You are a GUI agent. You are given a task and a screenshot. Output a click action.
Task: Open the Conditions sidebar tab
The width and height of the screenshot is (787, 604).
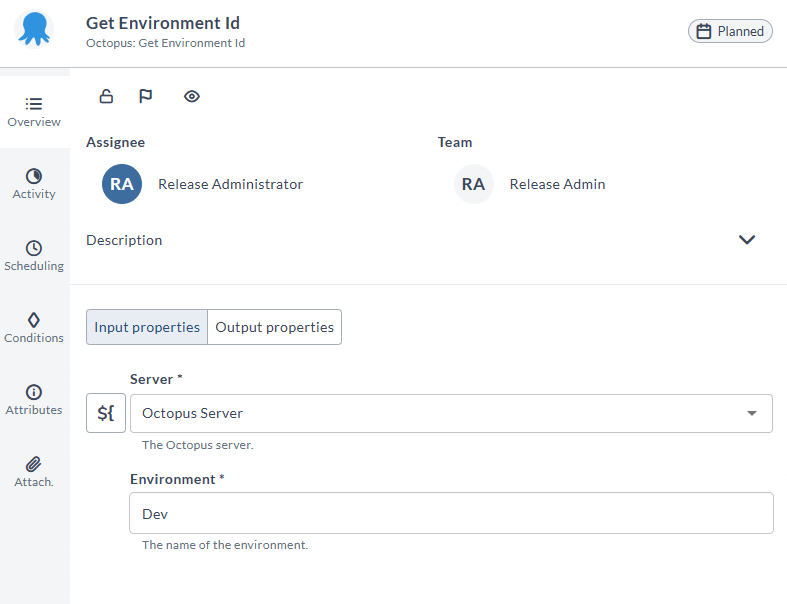[34, 328]
